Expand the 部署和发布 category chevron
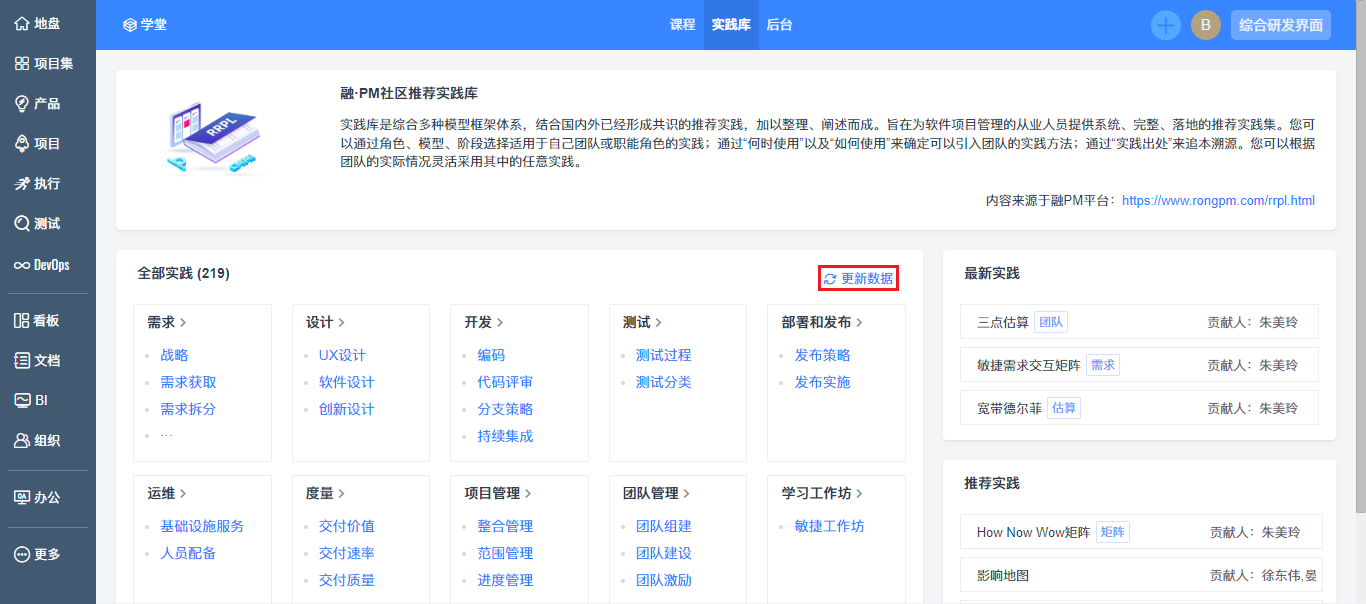This screenshot has height=604, width=1366. click(859, 323)
